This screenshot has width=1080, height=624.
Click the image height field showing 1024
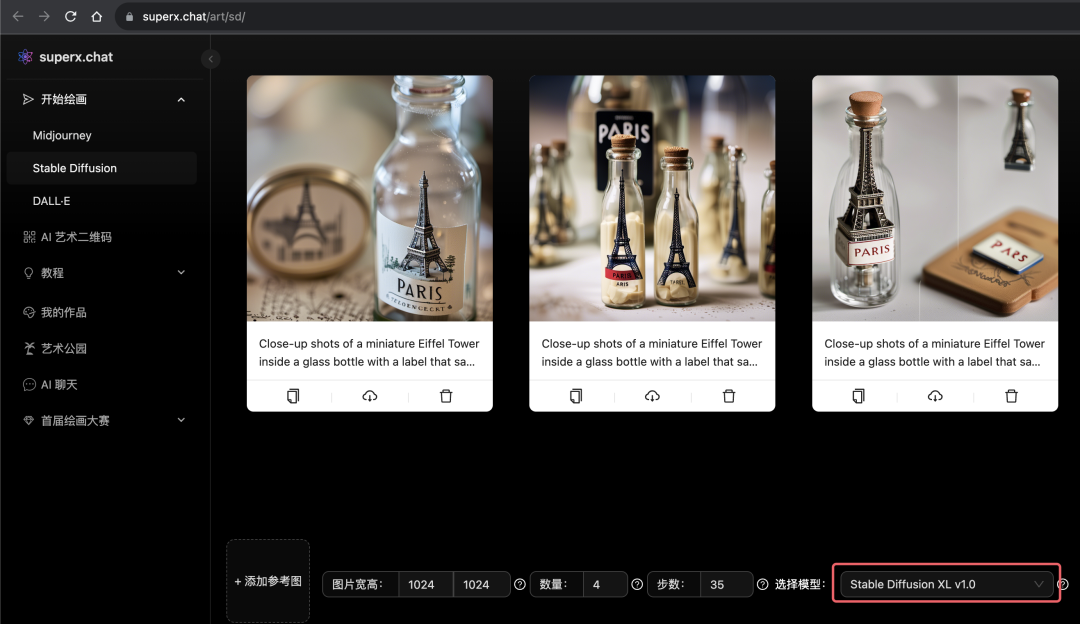(x=481, y=584)
